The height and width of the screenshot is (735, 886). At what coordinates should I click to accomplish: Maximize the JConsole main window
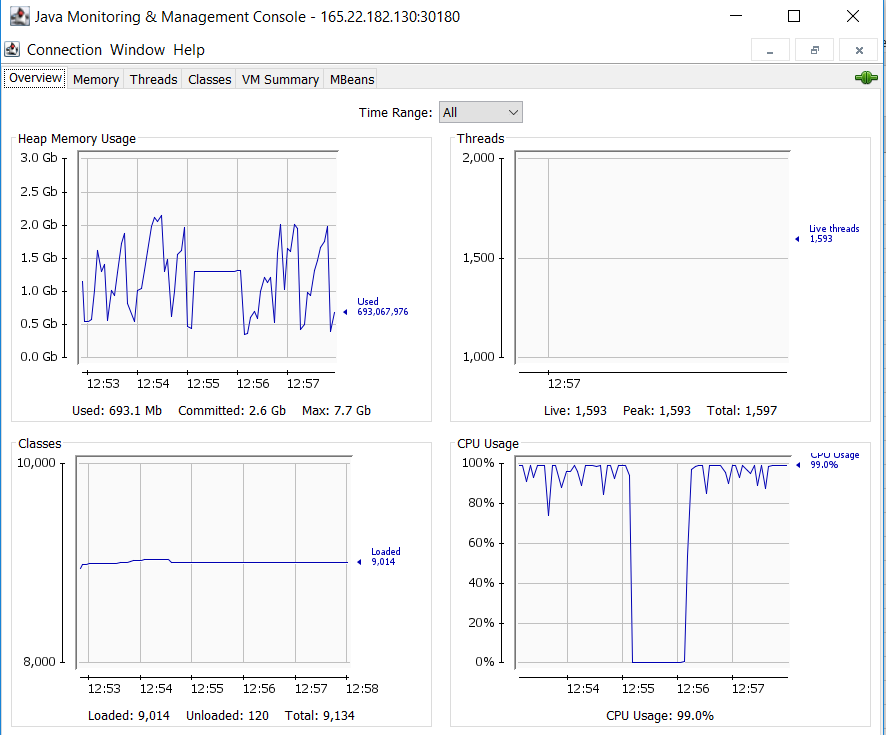pyautogui.click(x=794, y=17)
